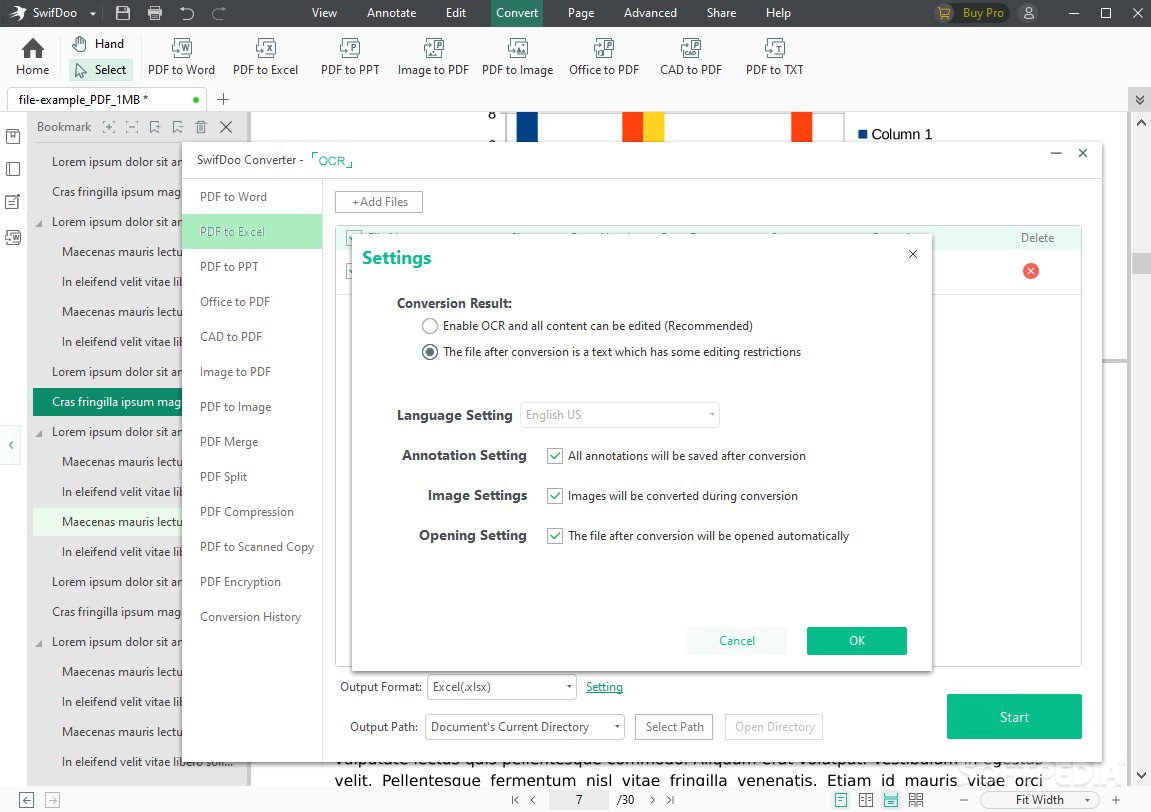Open the Annotate menu
Viewport: 1151px width, 812px height.
pos(391,13)
